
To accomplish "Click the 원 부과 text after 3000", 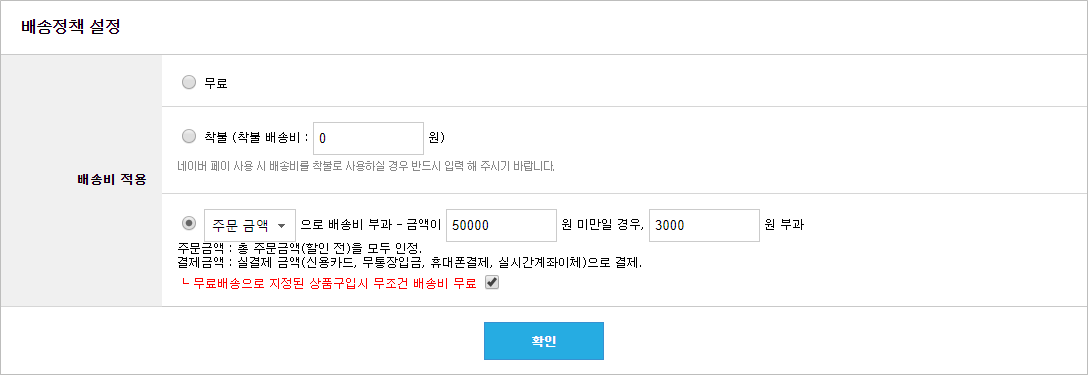I will [x=784, y=225].
